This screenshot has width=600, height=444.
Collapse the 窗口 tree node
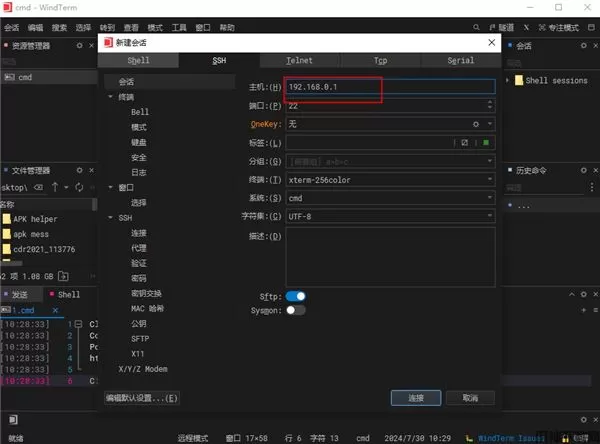111,187
